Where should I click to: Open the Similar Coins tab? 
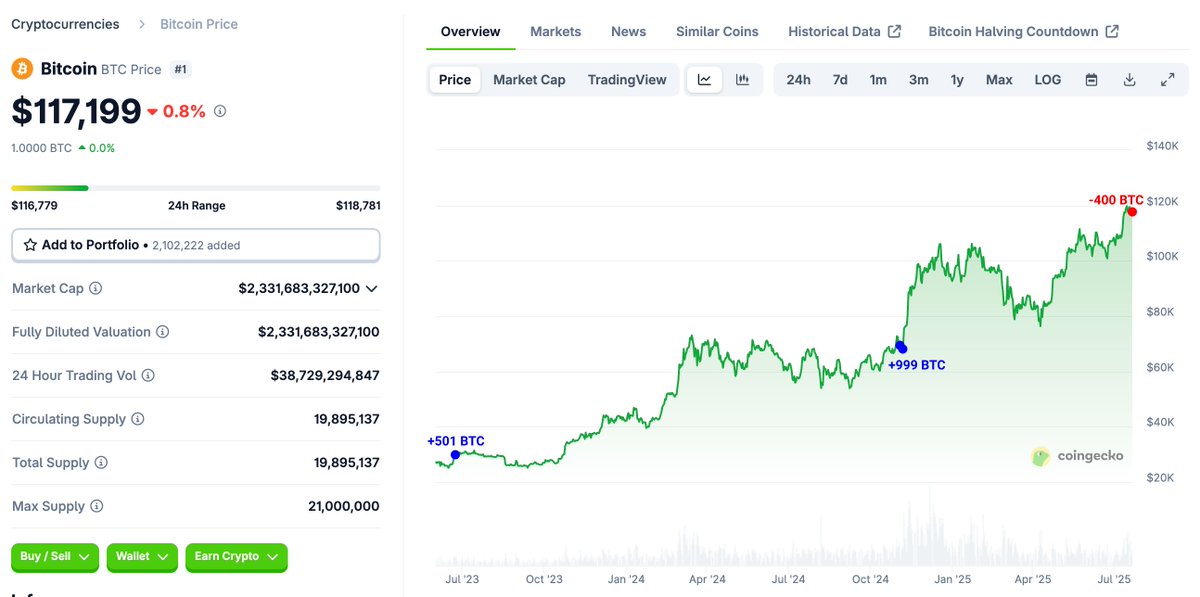(717, 32)
